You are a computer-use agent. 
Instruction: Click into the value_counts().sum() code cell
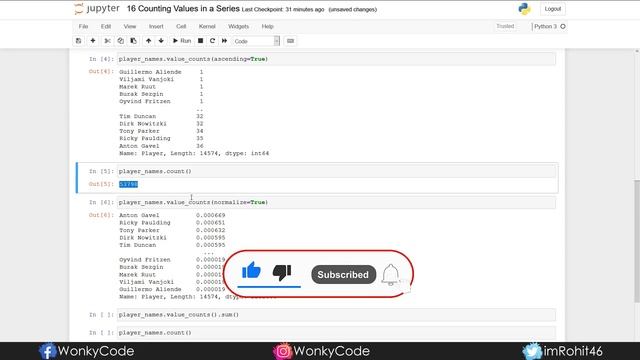point(336,315)
